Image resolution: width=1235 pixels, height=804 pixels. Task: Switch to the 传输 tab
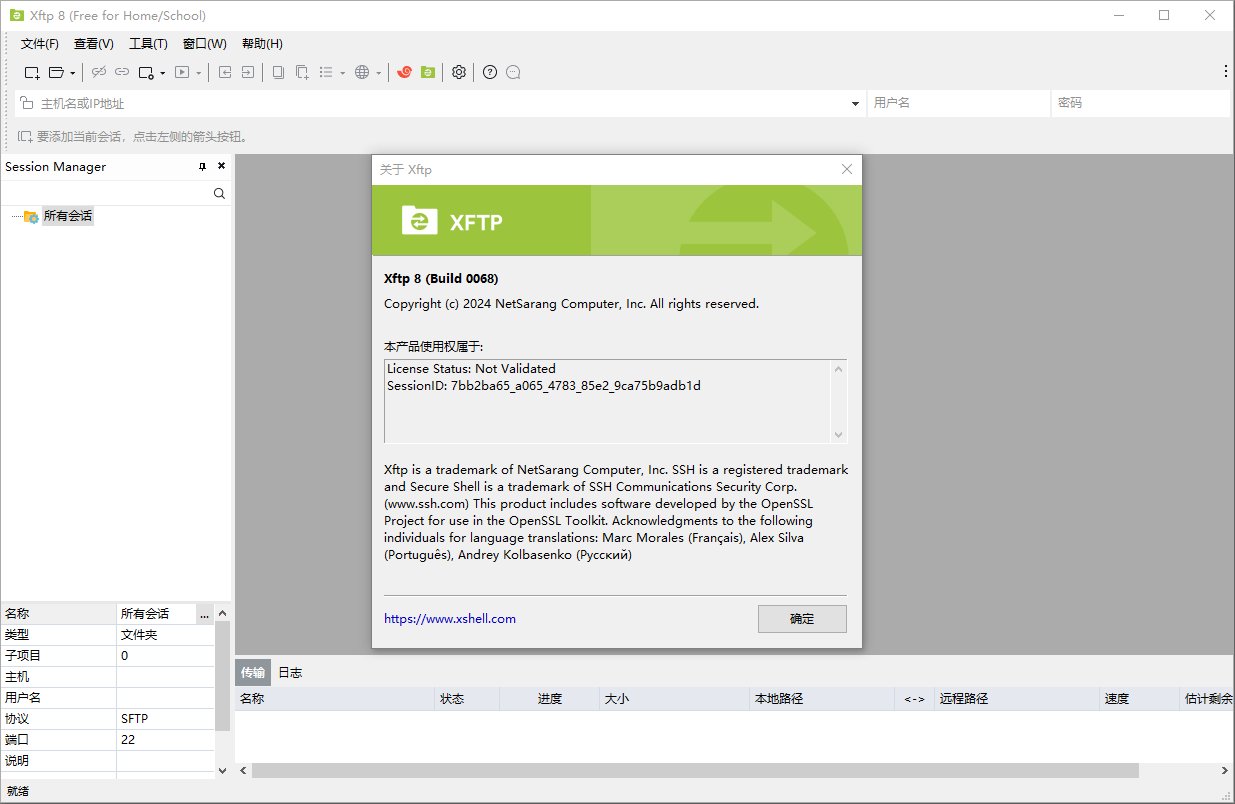coord(253,673)
